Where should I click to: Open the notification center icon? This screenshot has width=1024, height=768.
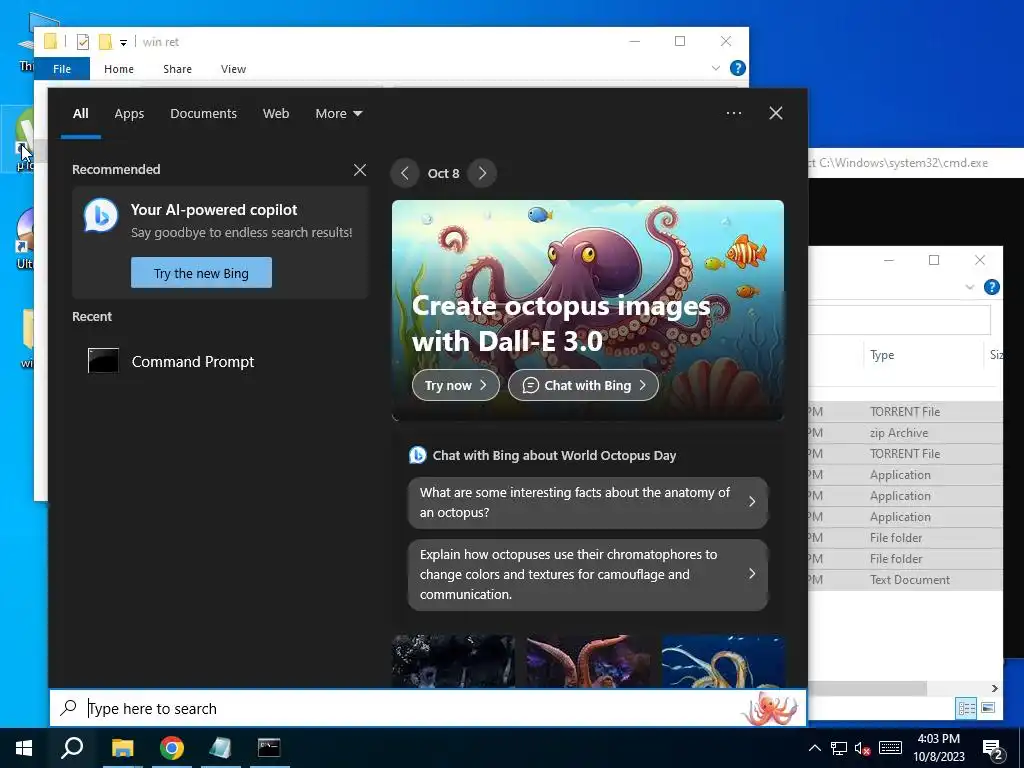click(993, 749)
